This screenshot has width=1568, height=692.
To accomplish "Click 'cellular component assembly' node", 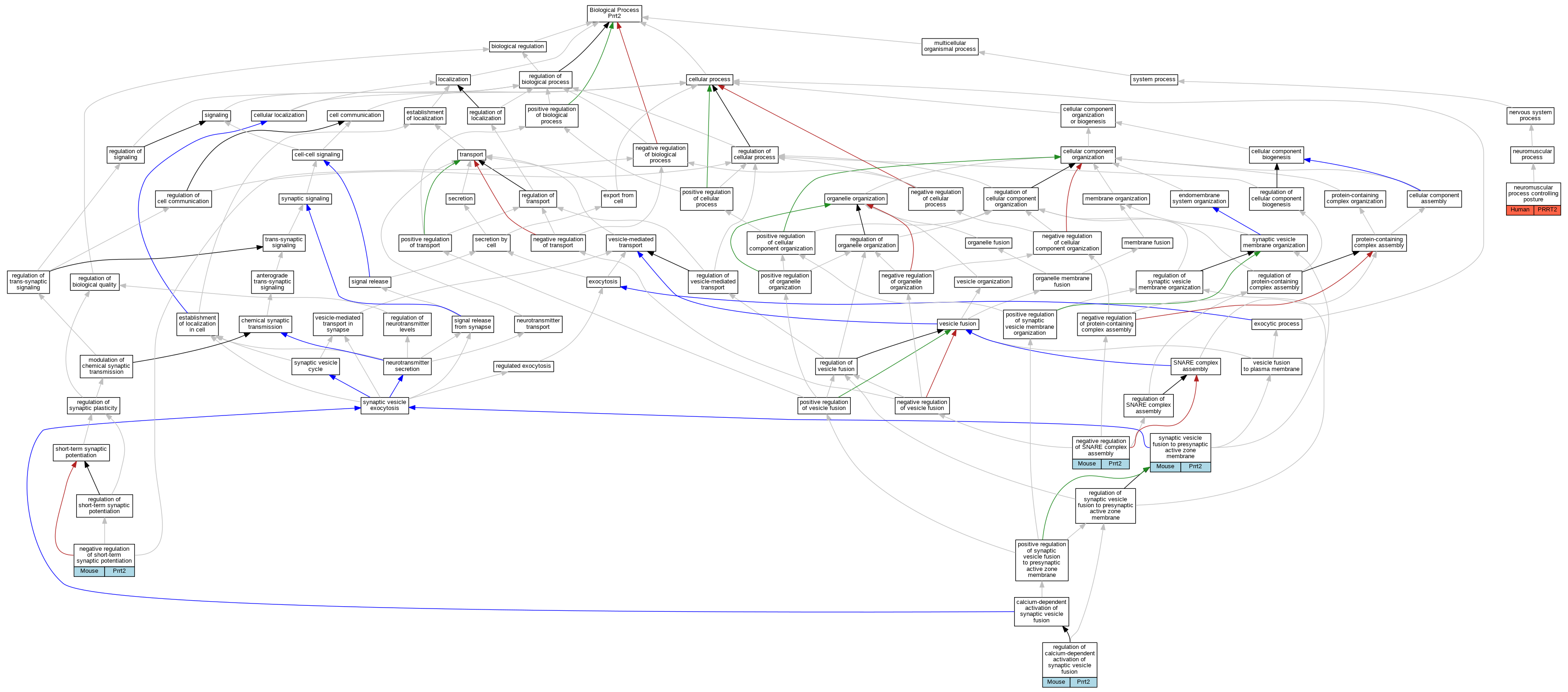I will (1434, 199).
